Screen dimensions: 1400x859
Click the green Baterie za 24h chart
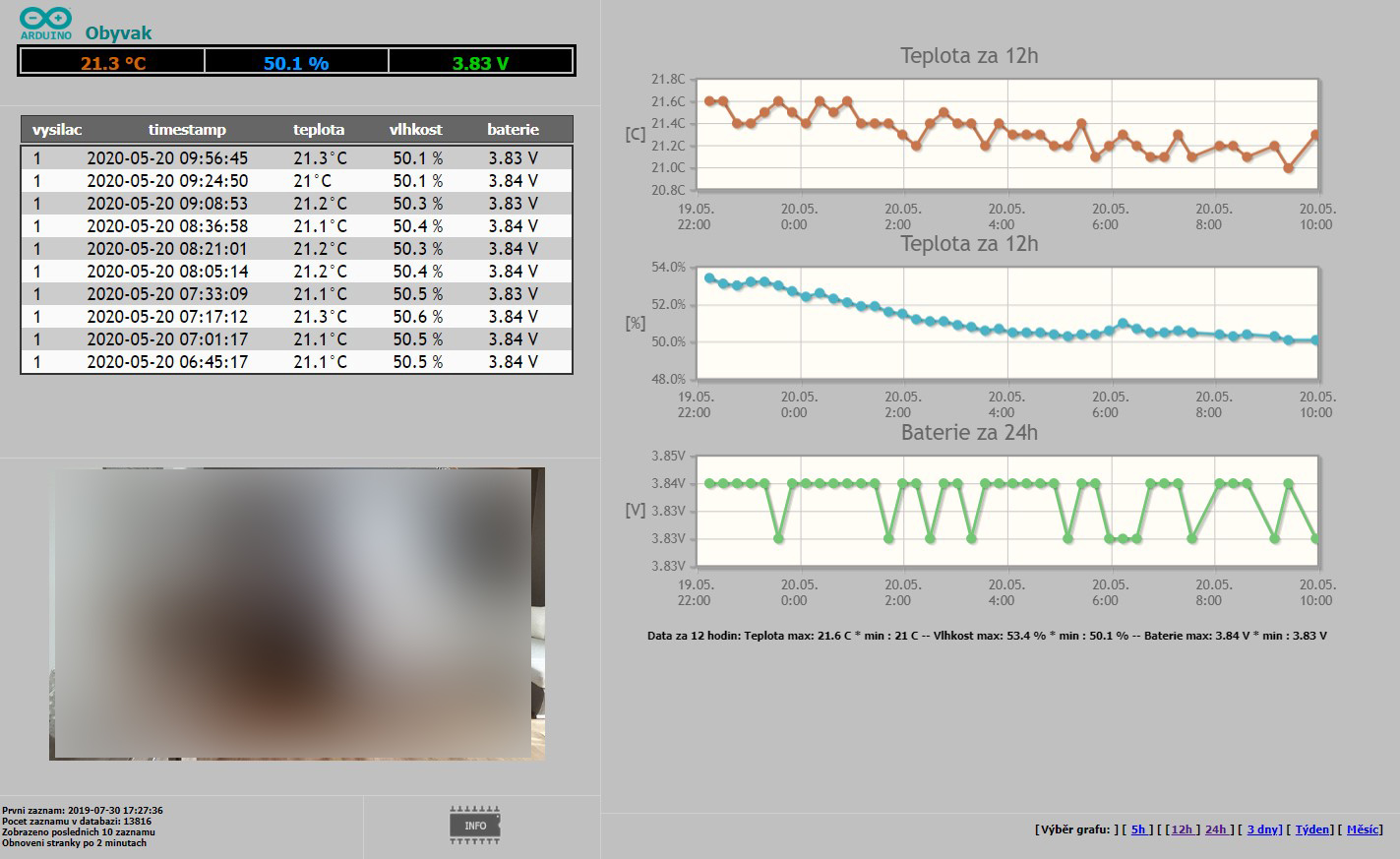pos(1006,511)
